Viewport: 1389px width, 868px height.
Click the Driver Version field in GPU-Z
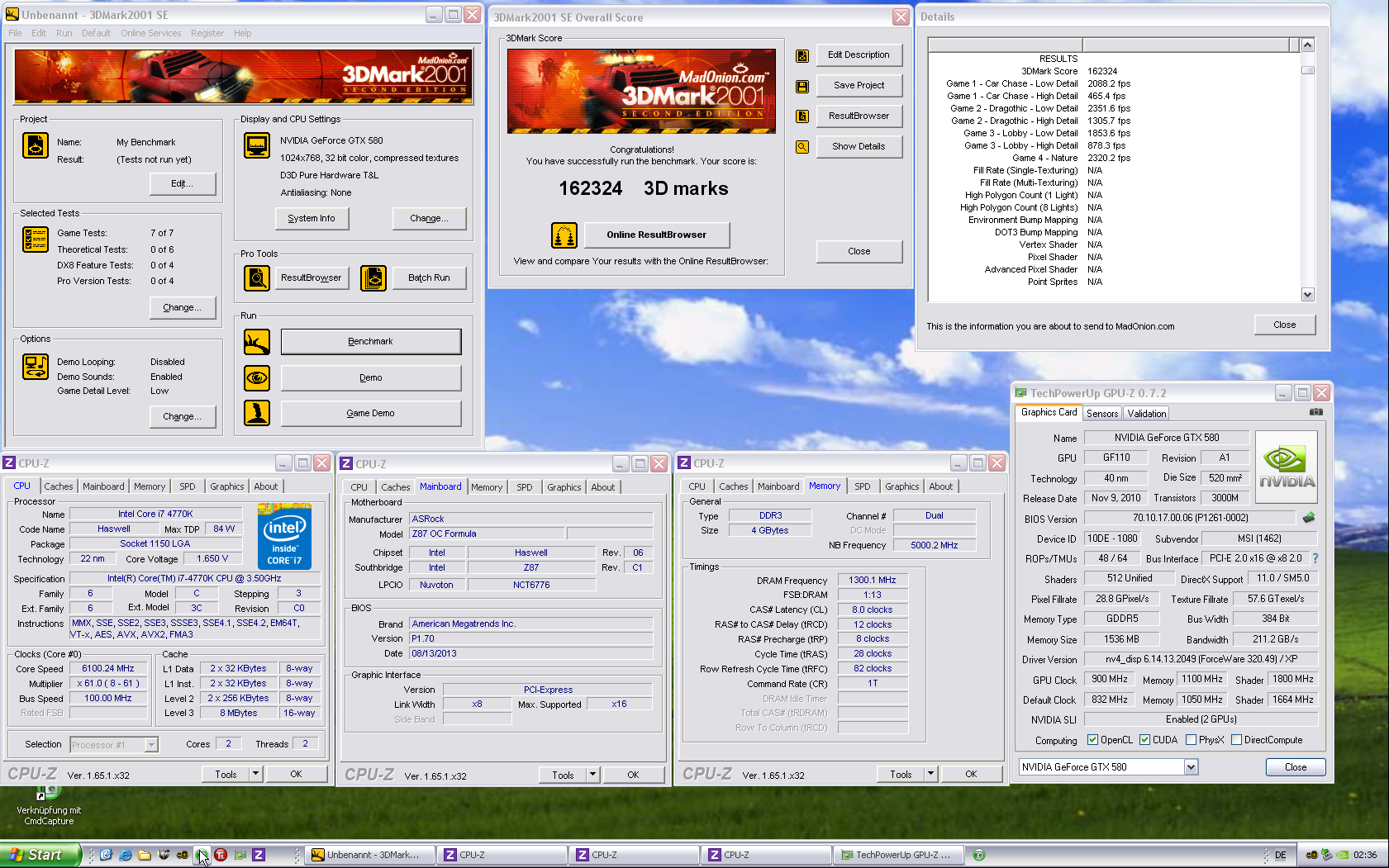(1201, 659)
